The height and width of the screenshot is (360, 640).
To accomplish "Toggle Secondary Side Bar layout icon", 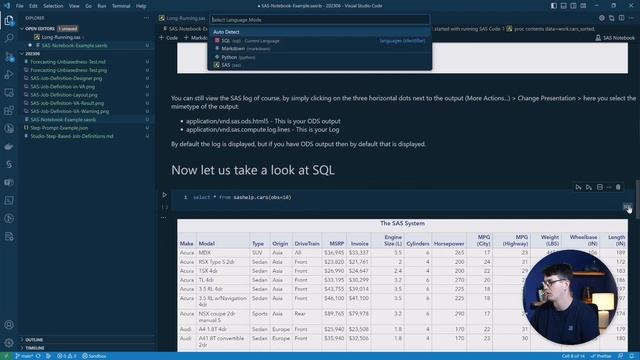I will (573, 6).
